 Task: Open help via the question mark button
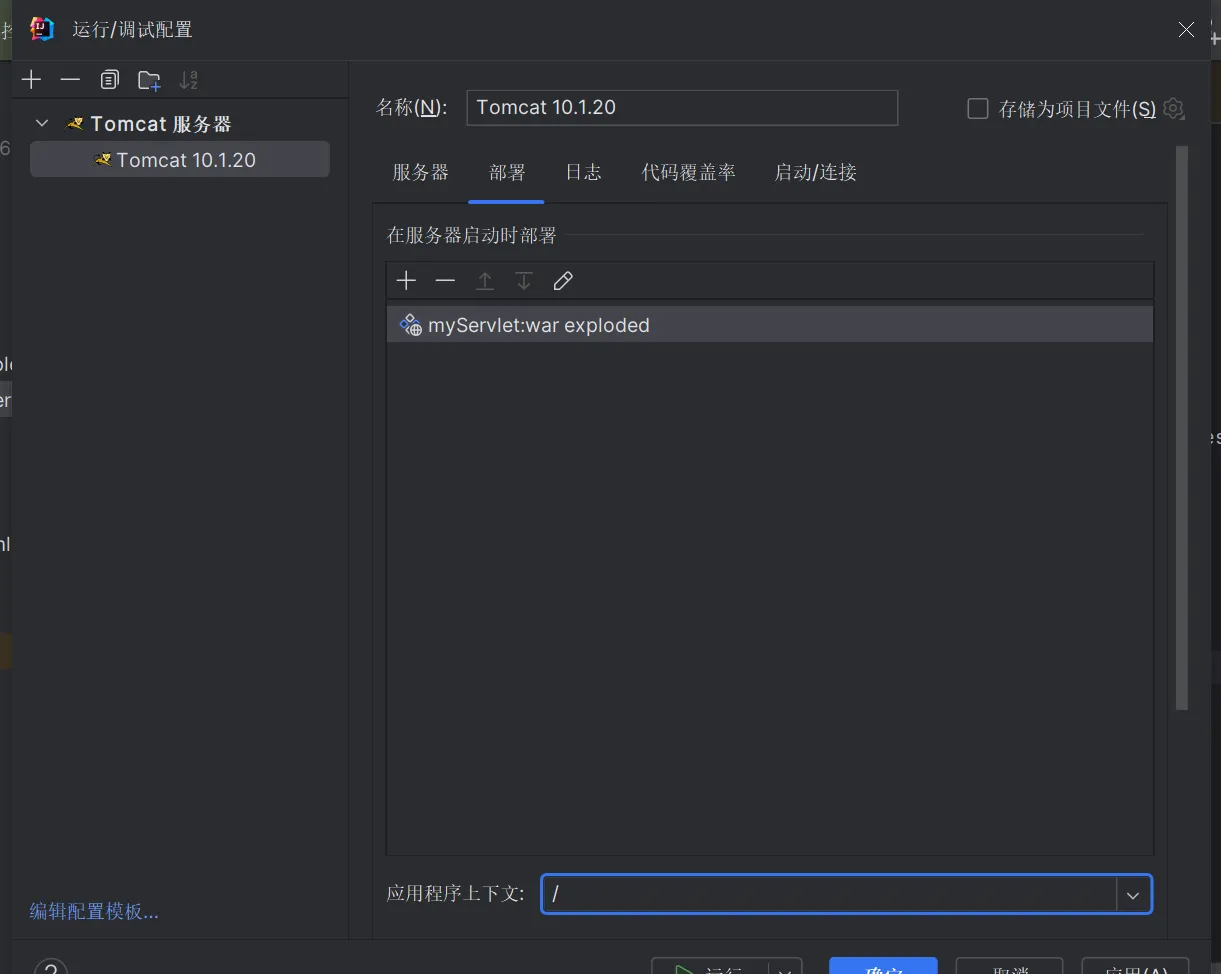point(51,968)
